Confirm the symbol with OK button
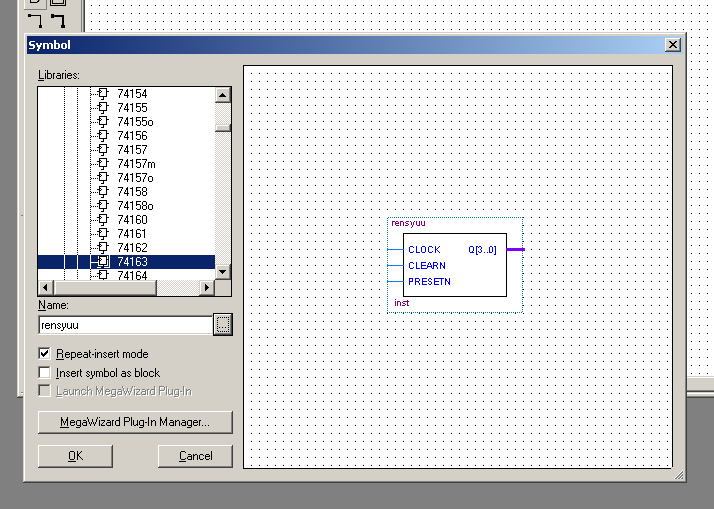This screenshot has width=714, height=509. point(75,456)
